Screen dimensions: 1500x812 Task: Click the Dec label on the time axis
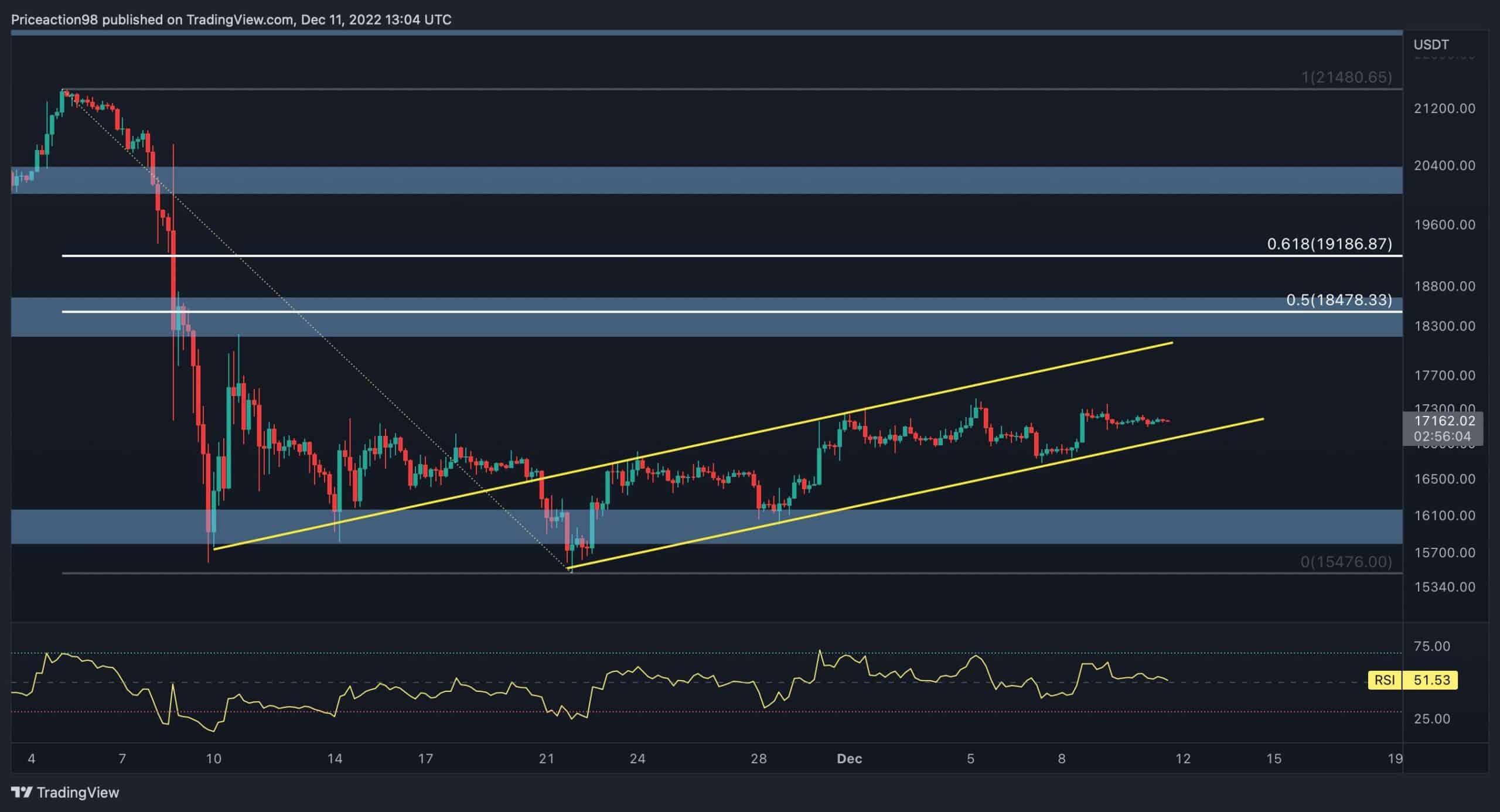pyautogui.click(x=849, y=759)
